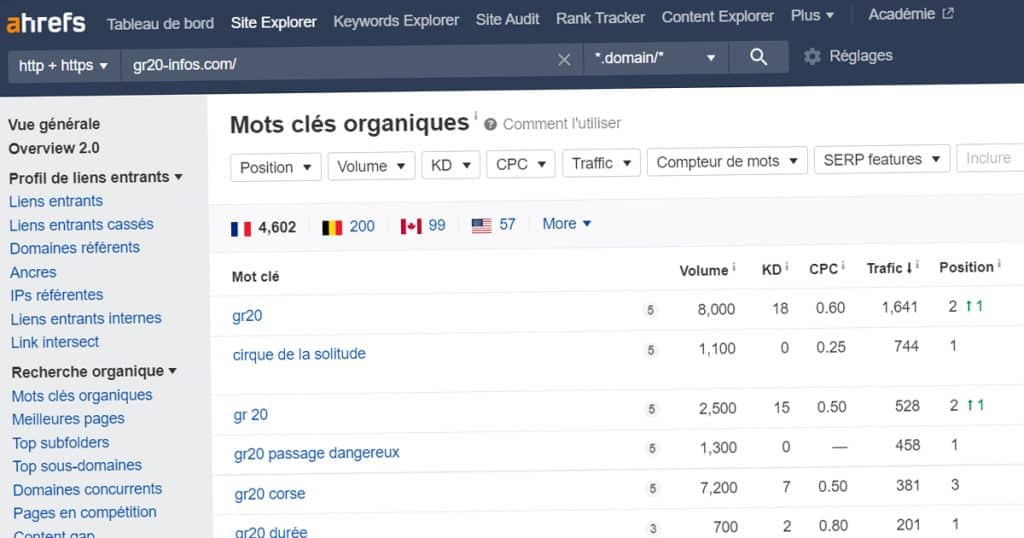Viewport: 1024px width, 538px height.
Task: Open Liens entrants internes report
Action: (x=86, y=319)
